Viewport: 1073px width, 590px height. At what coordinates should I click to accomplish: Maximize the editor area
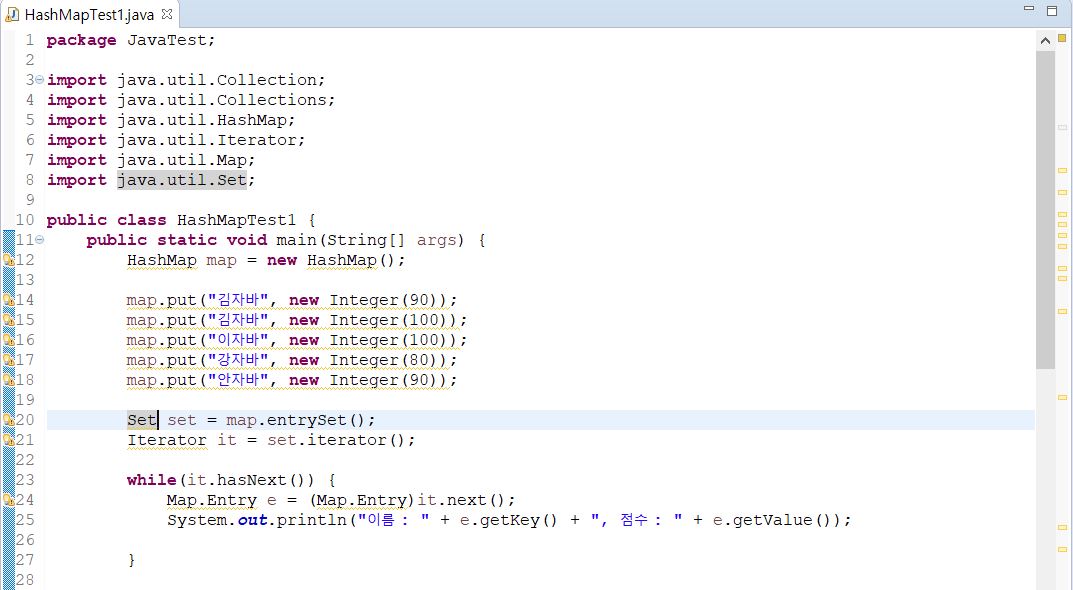(x=1052, y=10)
